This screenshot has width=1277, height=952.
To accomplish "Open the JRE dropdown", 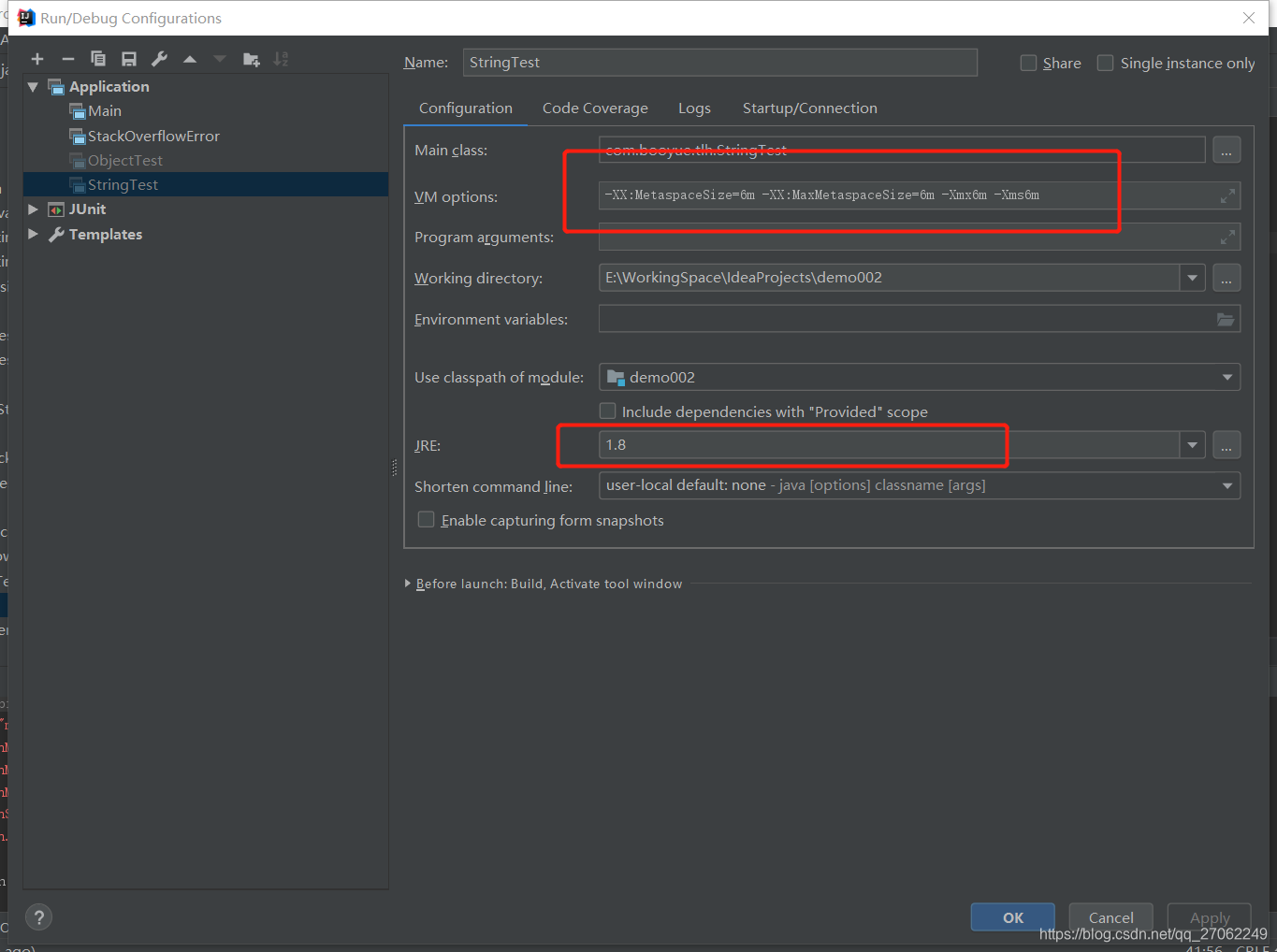I will click(x=1192, y=444).
